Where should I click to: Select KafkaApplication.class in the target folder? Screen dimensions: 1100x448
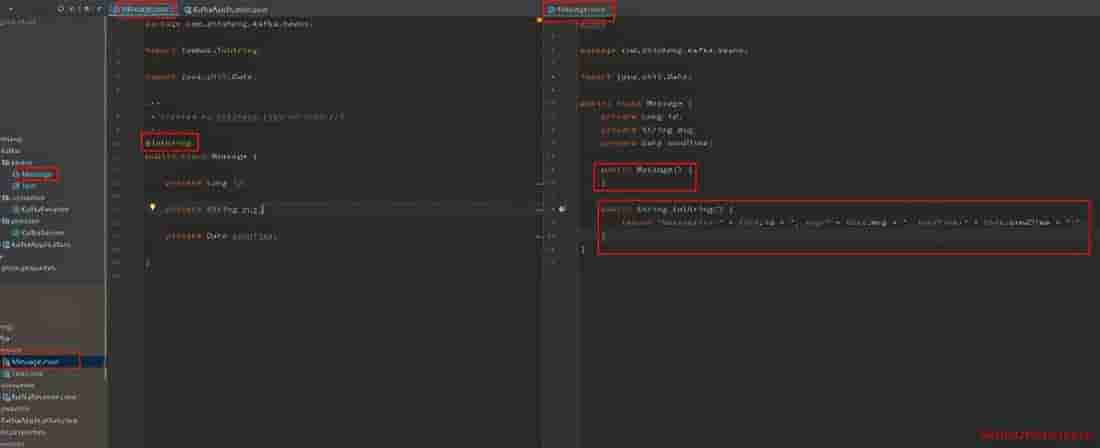click(39, 420)
